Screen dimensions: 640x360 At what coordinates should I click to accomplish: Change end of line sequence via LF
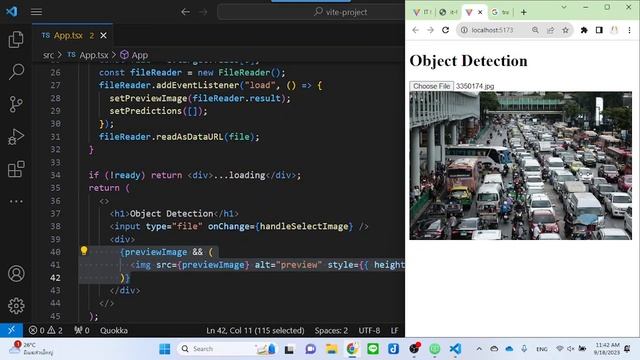(394, 330)
